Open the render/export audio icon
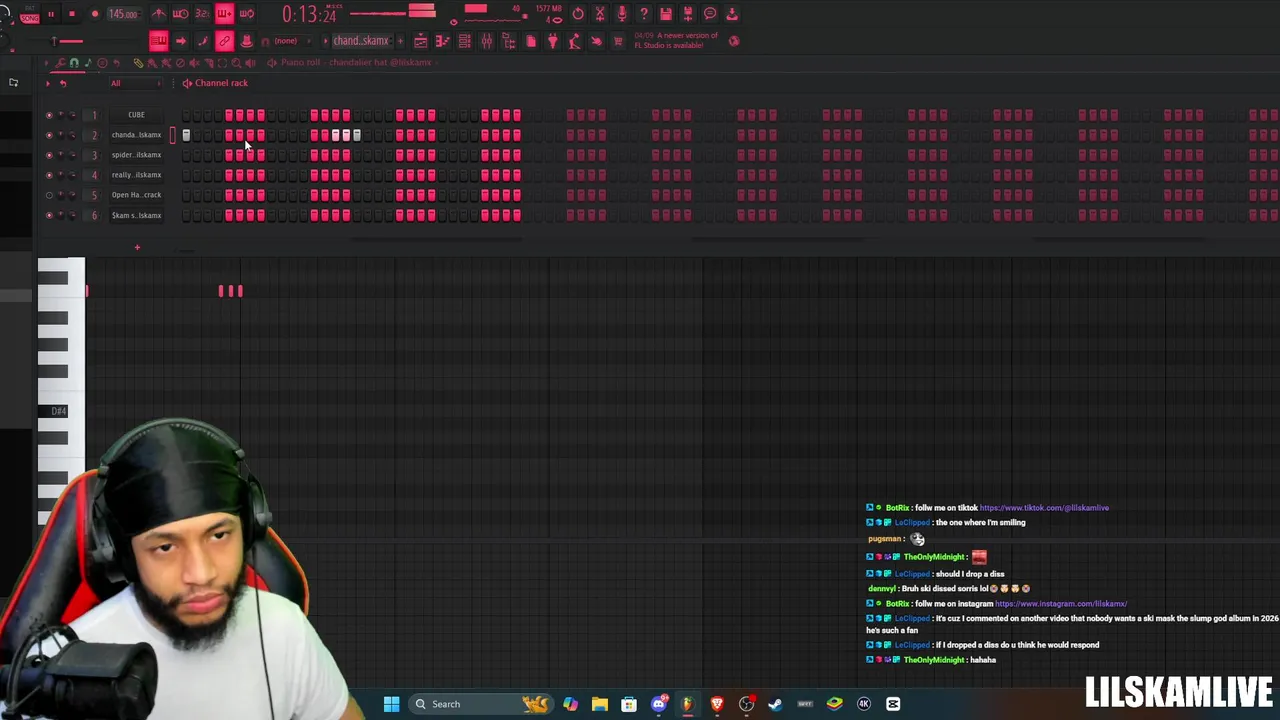The height and width of the screenshot is (720, 1280). coord(688,14)
